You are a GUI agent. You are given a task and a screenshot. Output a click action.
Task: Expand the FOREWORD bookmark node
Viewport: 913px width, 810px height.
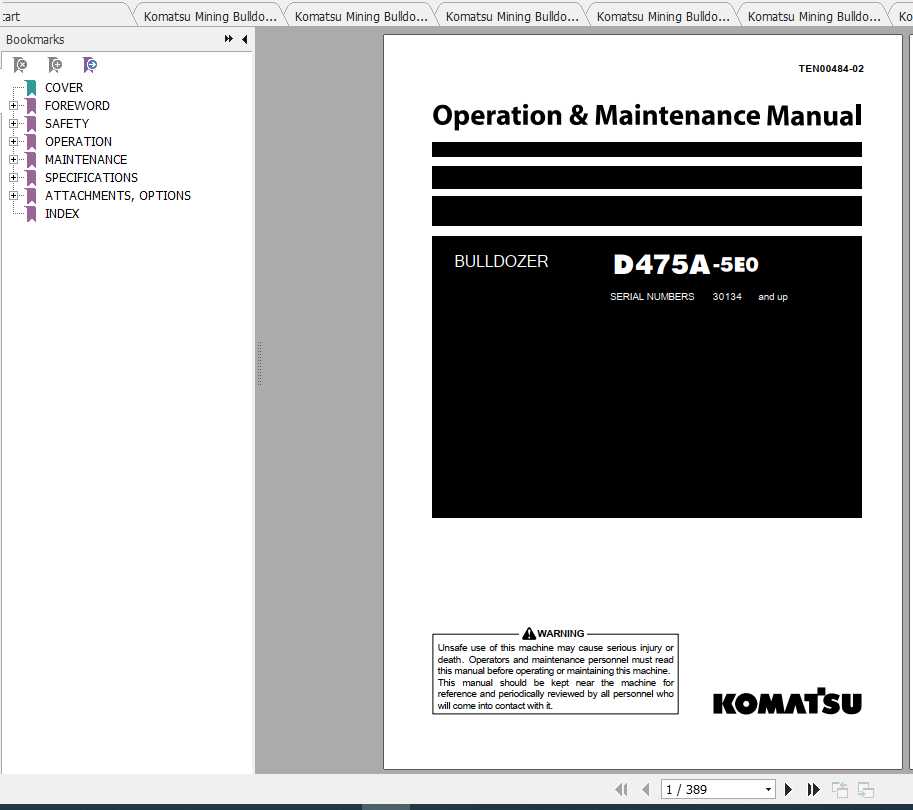coord(13,105)
